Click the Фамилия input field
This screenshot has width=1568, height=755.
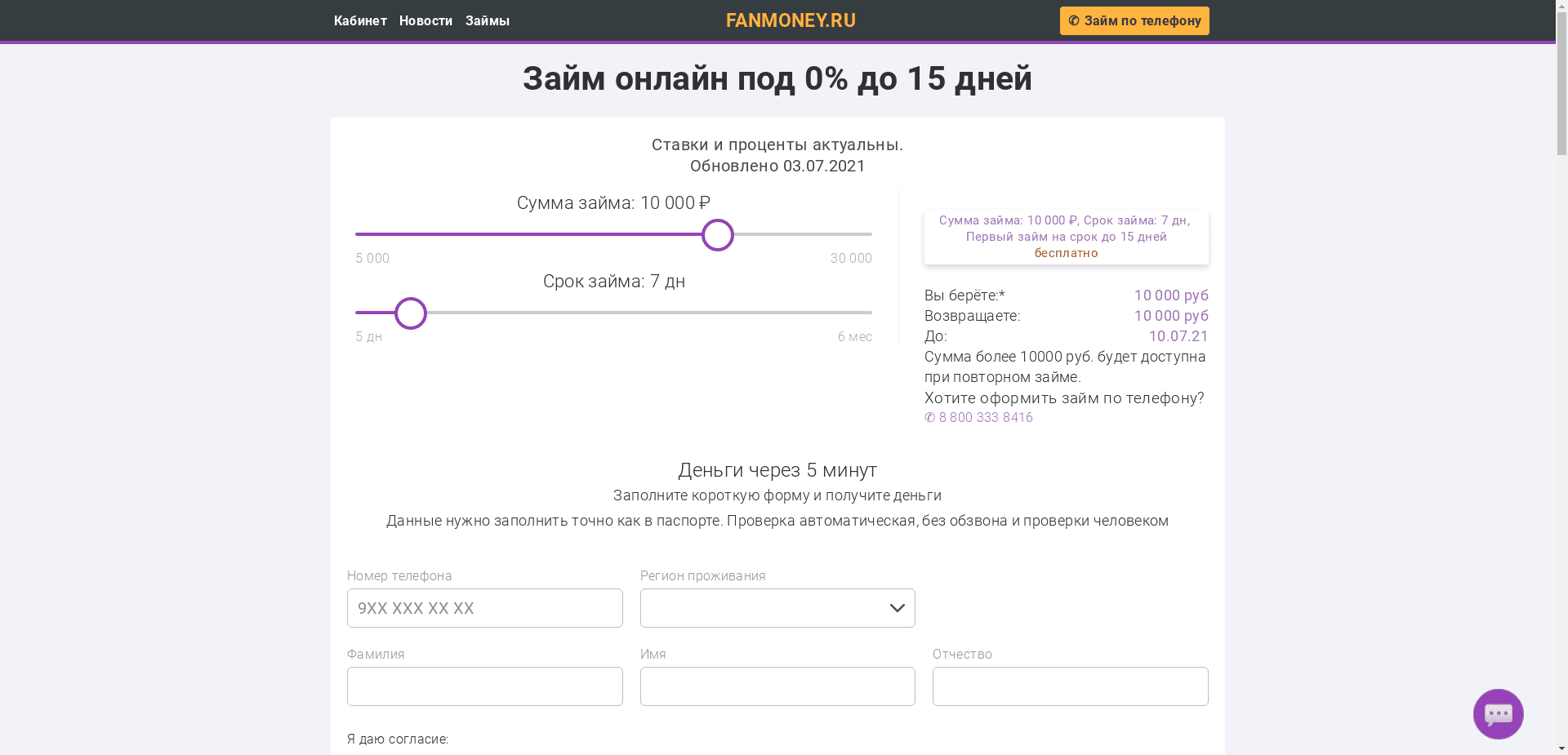coord(484,686)
